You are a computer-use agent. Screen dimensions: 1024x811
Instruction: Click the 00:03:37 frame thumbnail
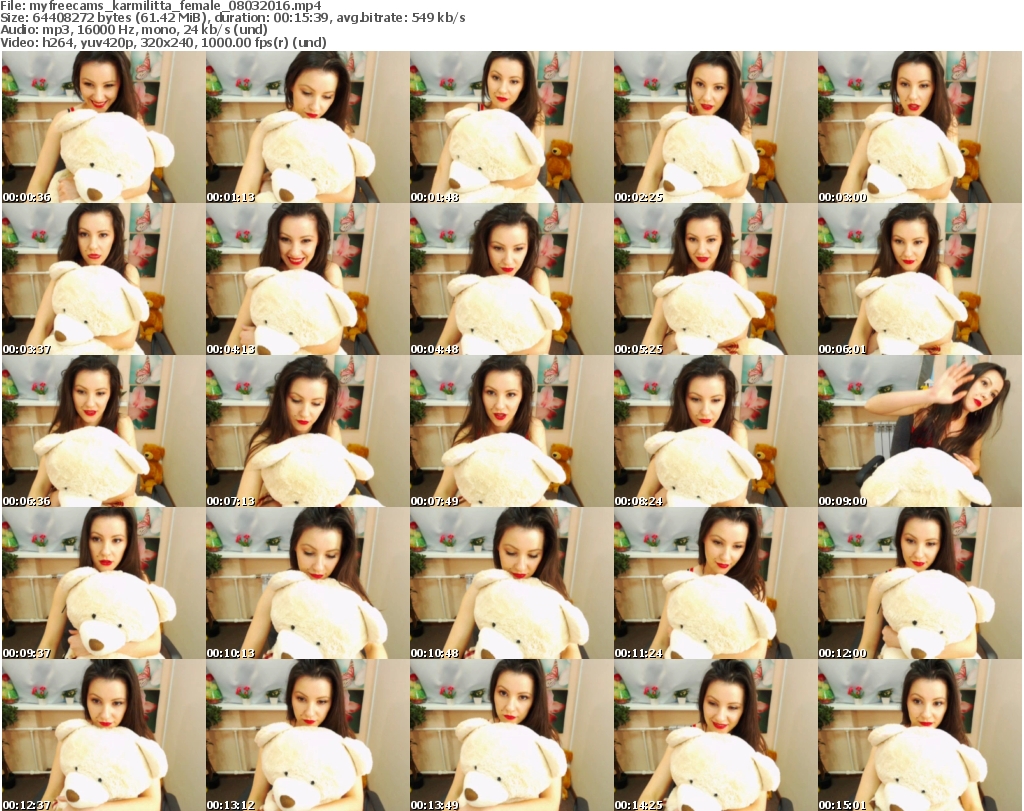(x=102, y=279)
